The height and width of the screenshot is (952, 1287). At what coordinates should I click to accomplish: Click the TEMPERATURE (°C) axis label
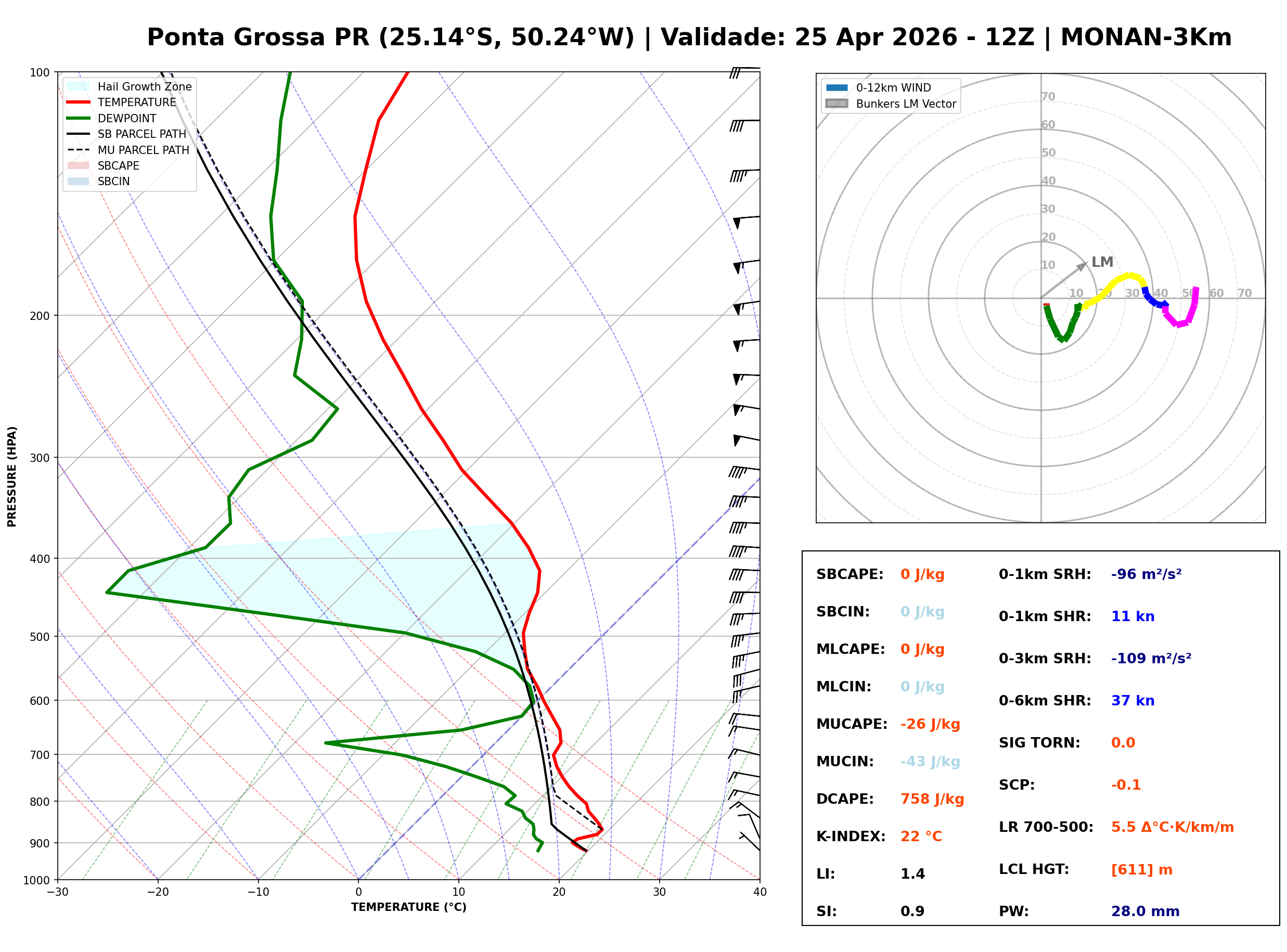[x=408, y=907]
